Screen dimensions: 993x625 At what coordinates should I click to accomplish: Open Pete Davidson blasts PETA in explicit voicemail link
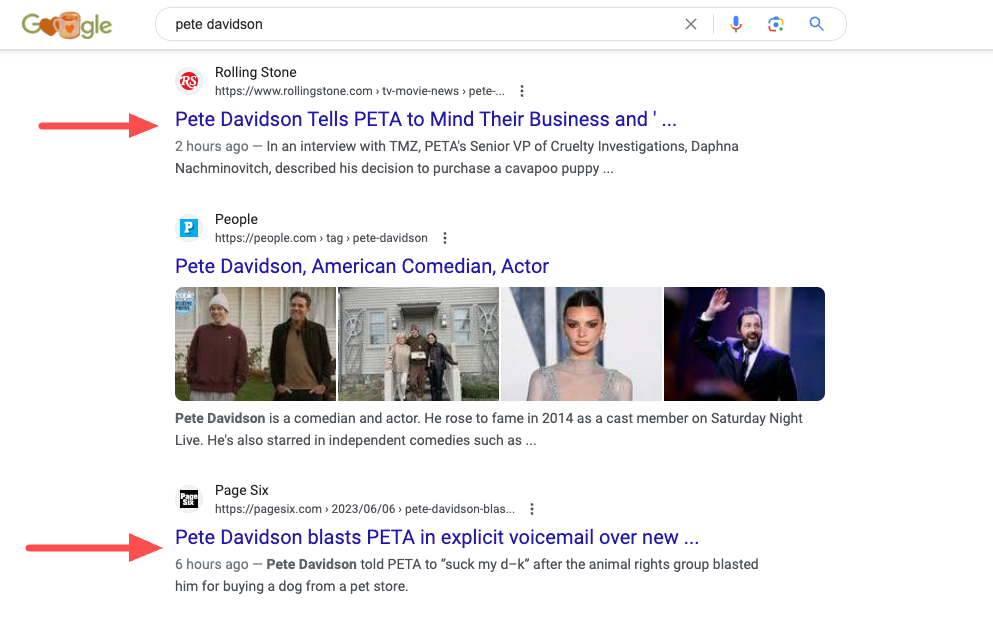coord(437,537)
